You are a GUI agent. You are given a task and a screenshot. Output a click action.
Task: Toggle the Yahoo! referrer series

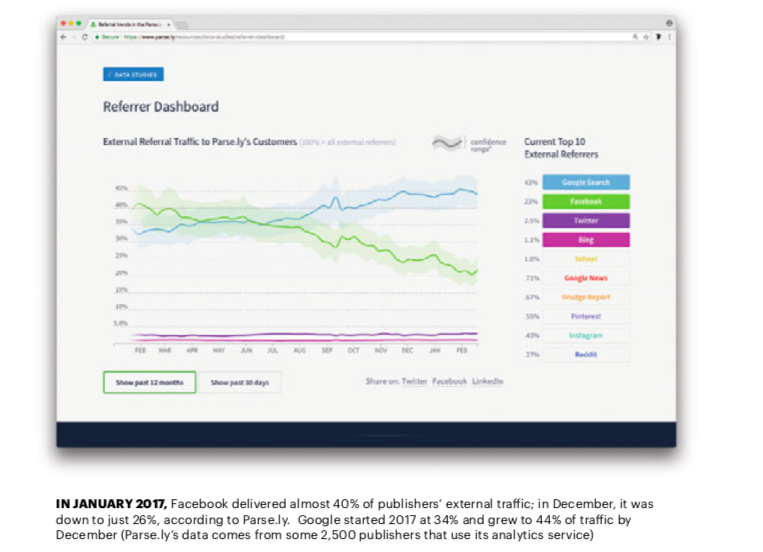pos(586,259)
